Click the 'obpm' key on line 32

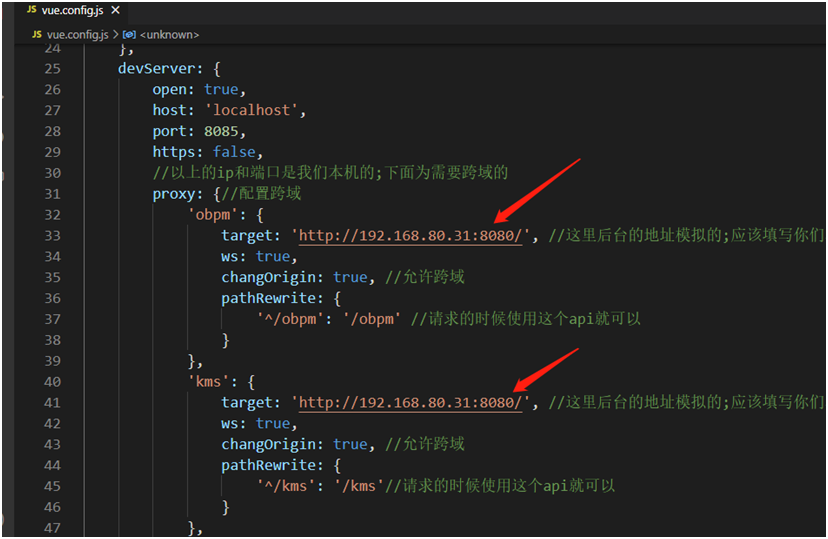[x=213, y=215]
